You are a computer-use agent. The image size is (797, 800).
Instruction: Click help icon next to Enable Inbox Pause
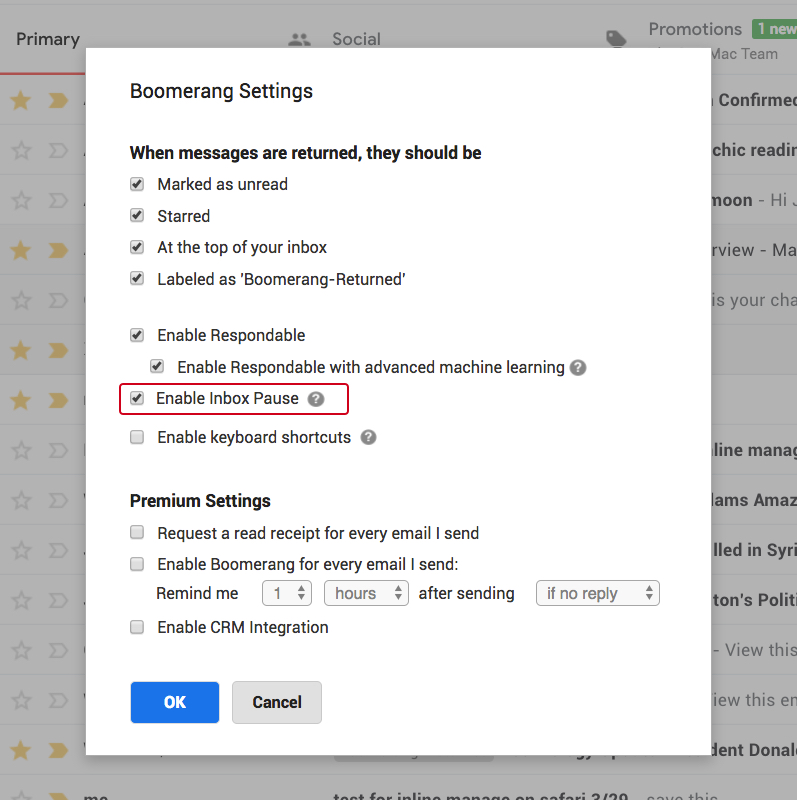(316, 399)
